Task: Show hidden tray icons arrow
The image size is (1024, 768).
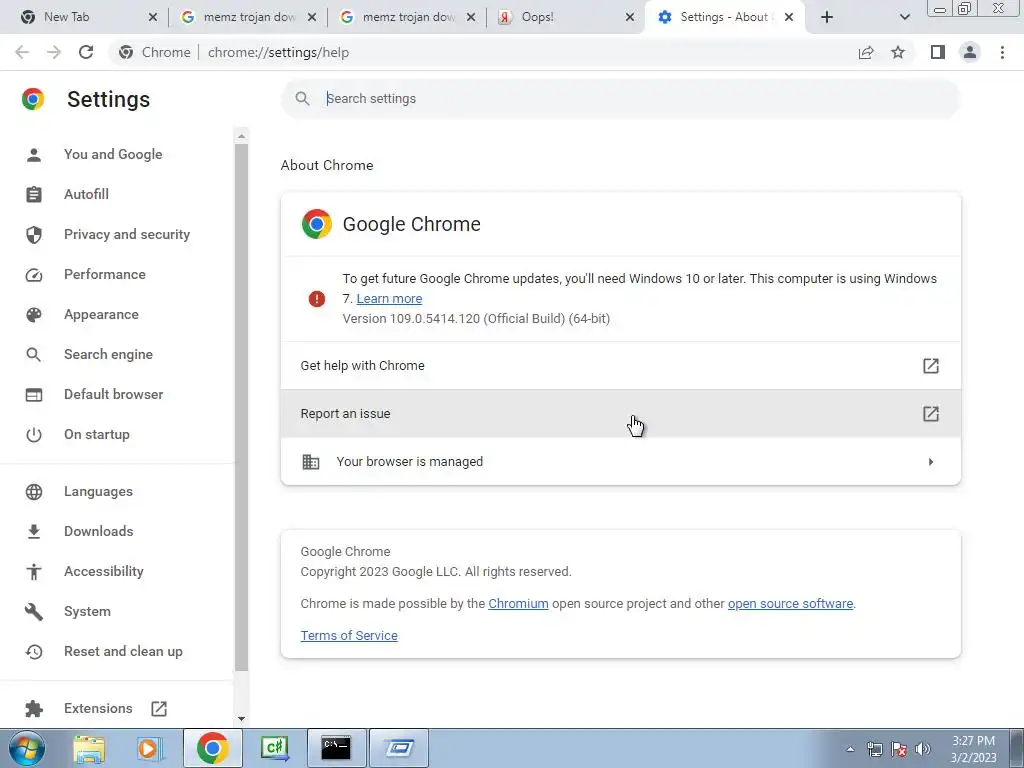Action: coord(850,749)
